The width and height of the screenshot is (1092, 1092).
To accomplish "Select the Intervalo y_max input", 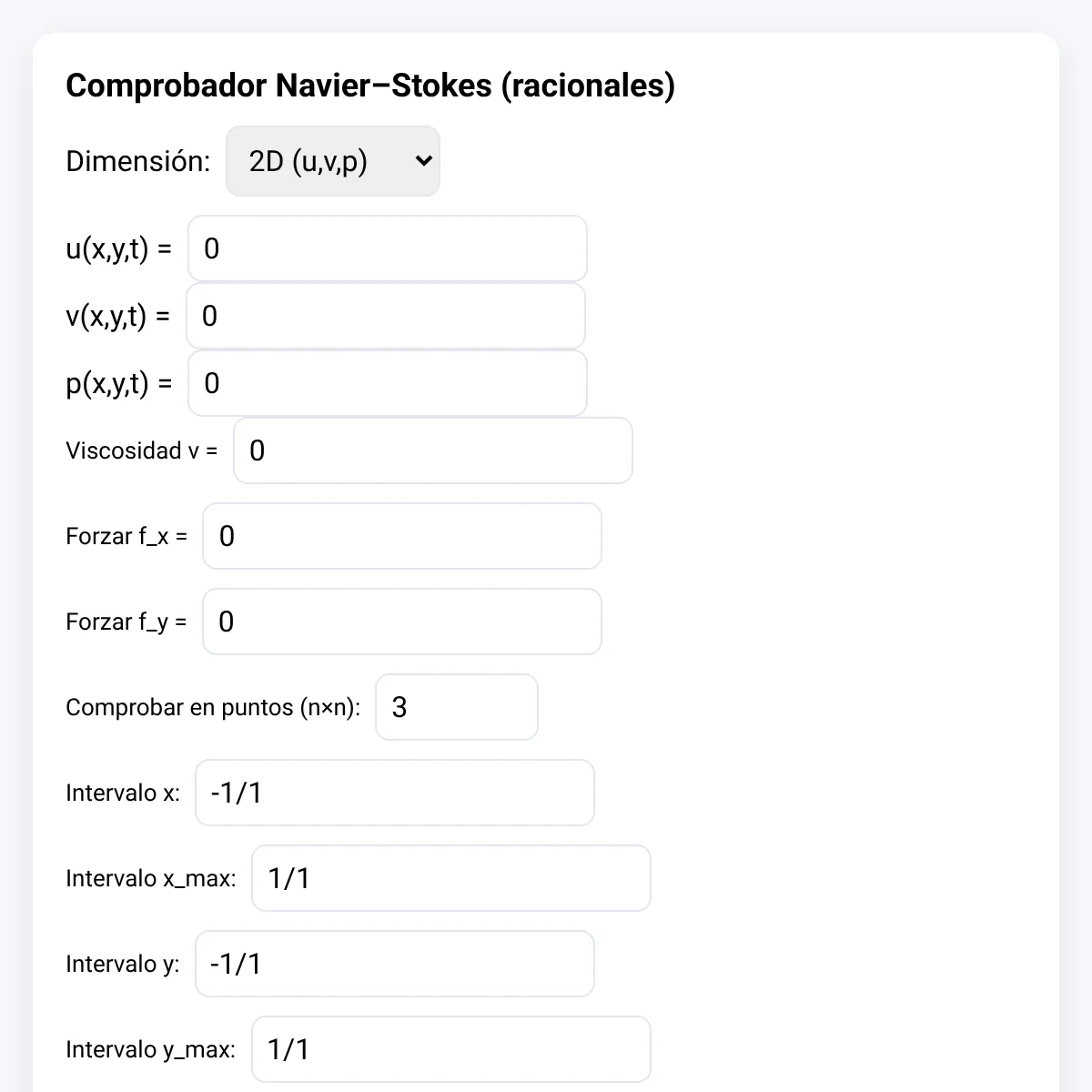I will coord(451,1049).
